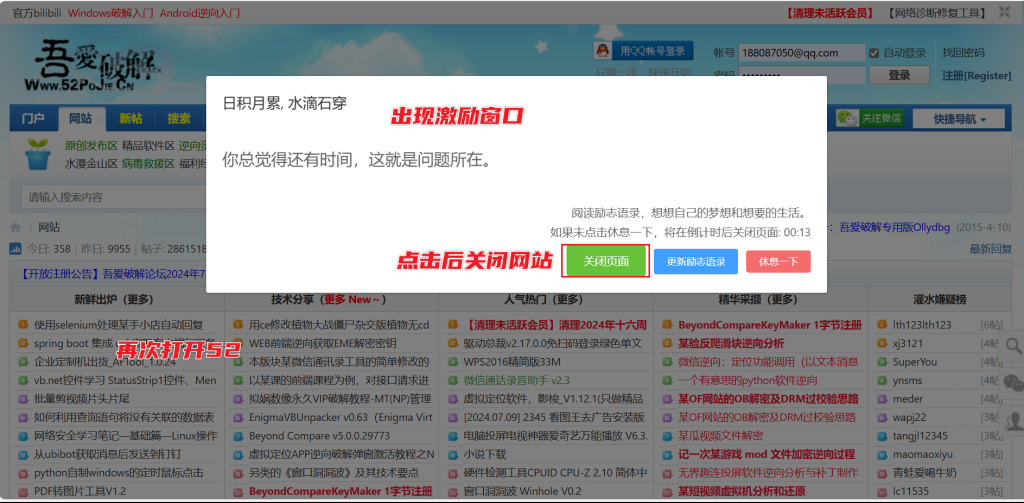This screenshot has height=503, width=1024.
Task: Click the WeChat bubble icon on right sidebar
Action: click(1013, 383)
